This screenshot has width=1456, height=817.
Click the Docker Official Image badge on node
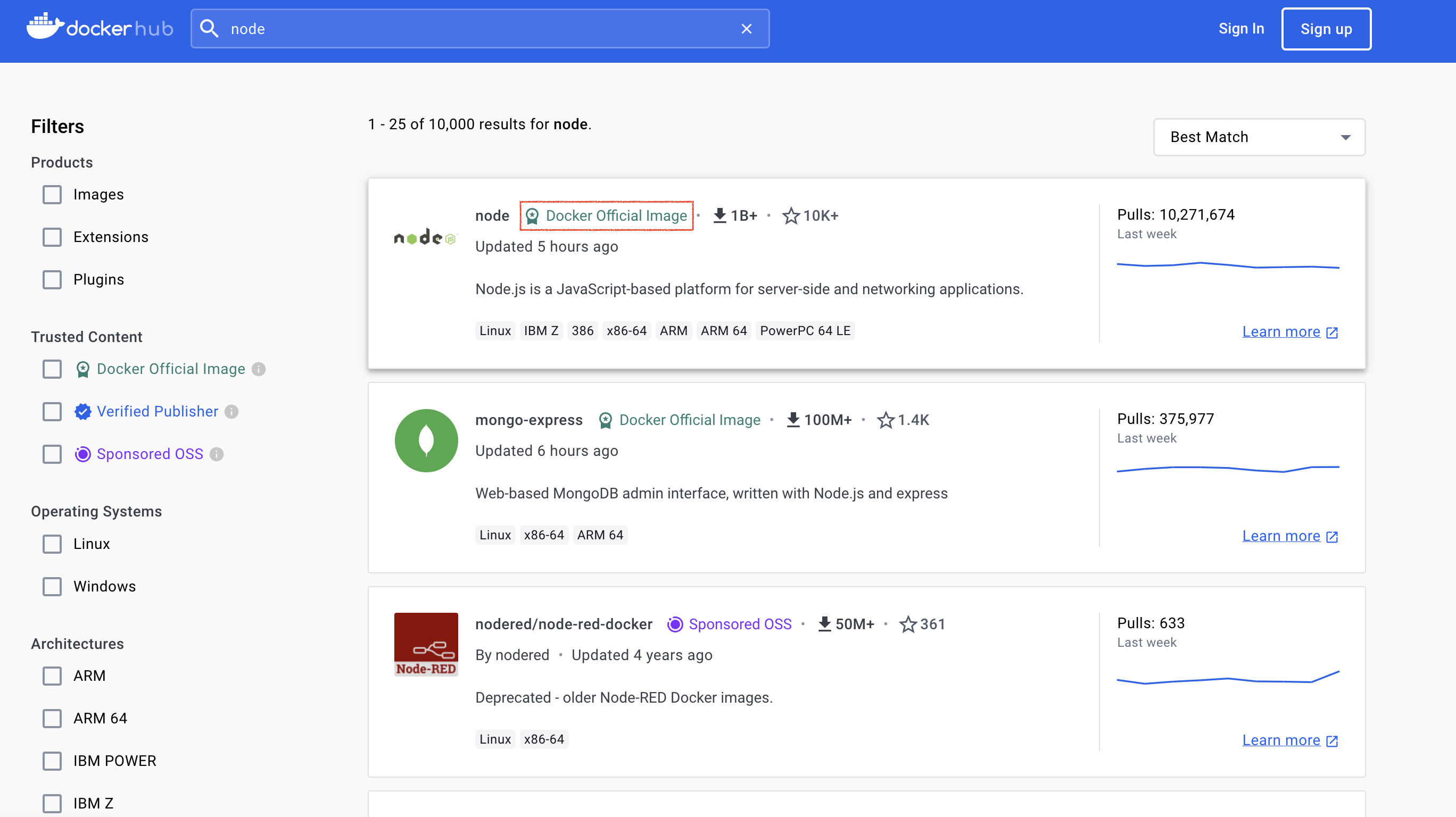(607, 215)
